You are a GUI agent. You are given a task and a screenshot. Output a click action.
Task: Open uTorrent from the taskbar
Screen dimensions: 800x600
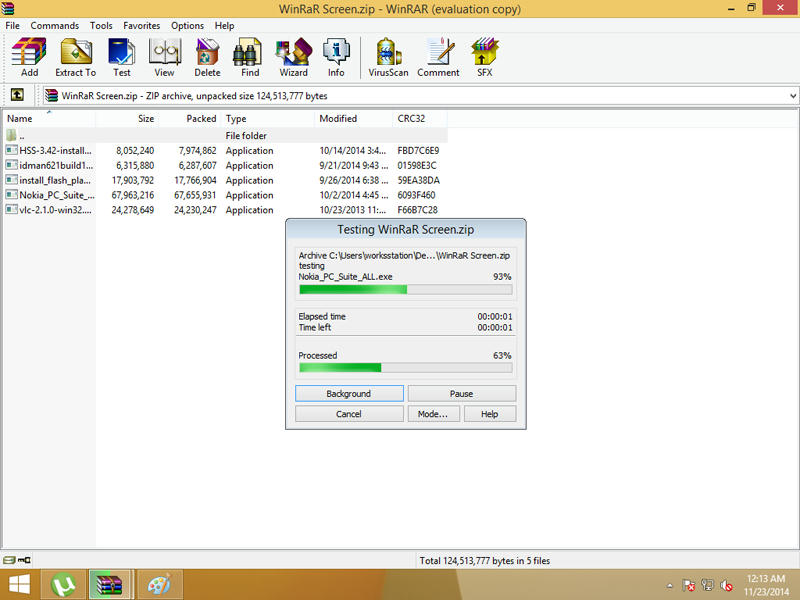coord(63,585)
